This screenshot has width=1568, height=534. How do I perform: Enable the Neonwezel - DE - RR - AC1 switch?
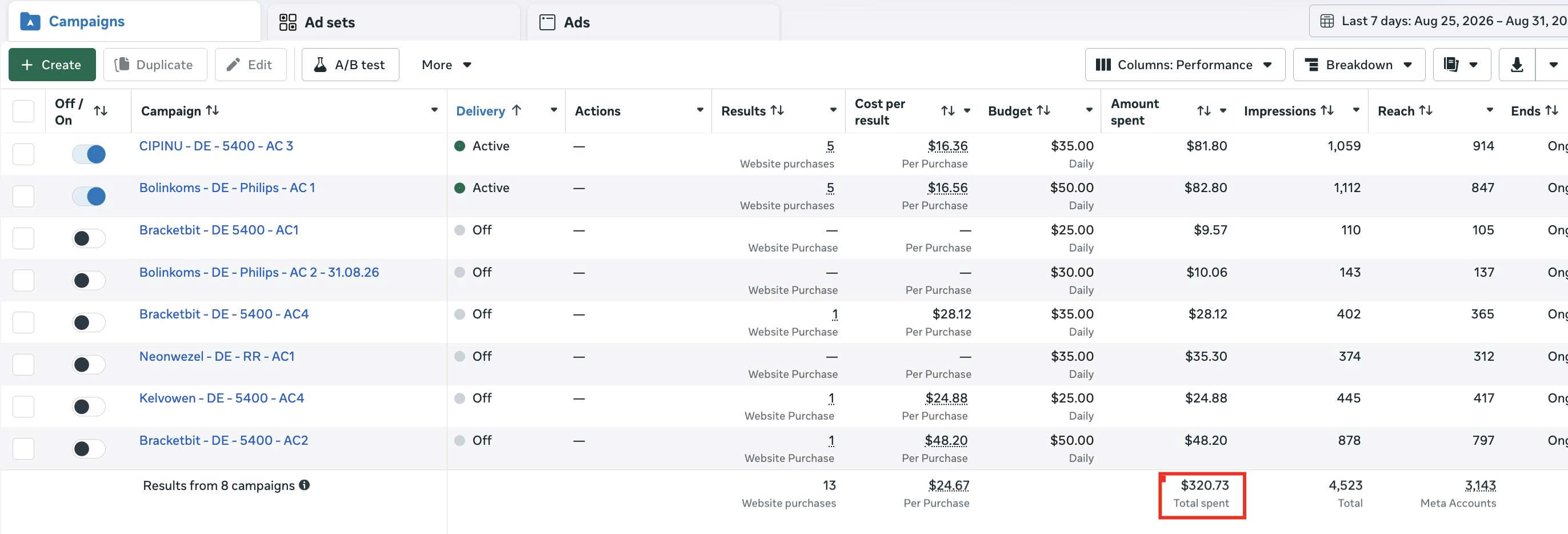(89, 364)
